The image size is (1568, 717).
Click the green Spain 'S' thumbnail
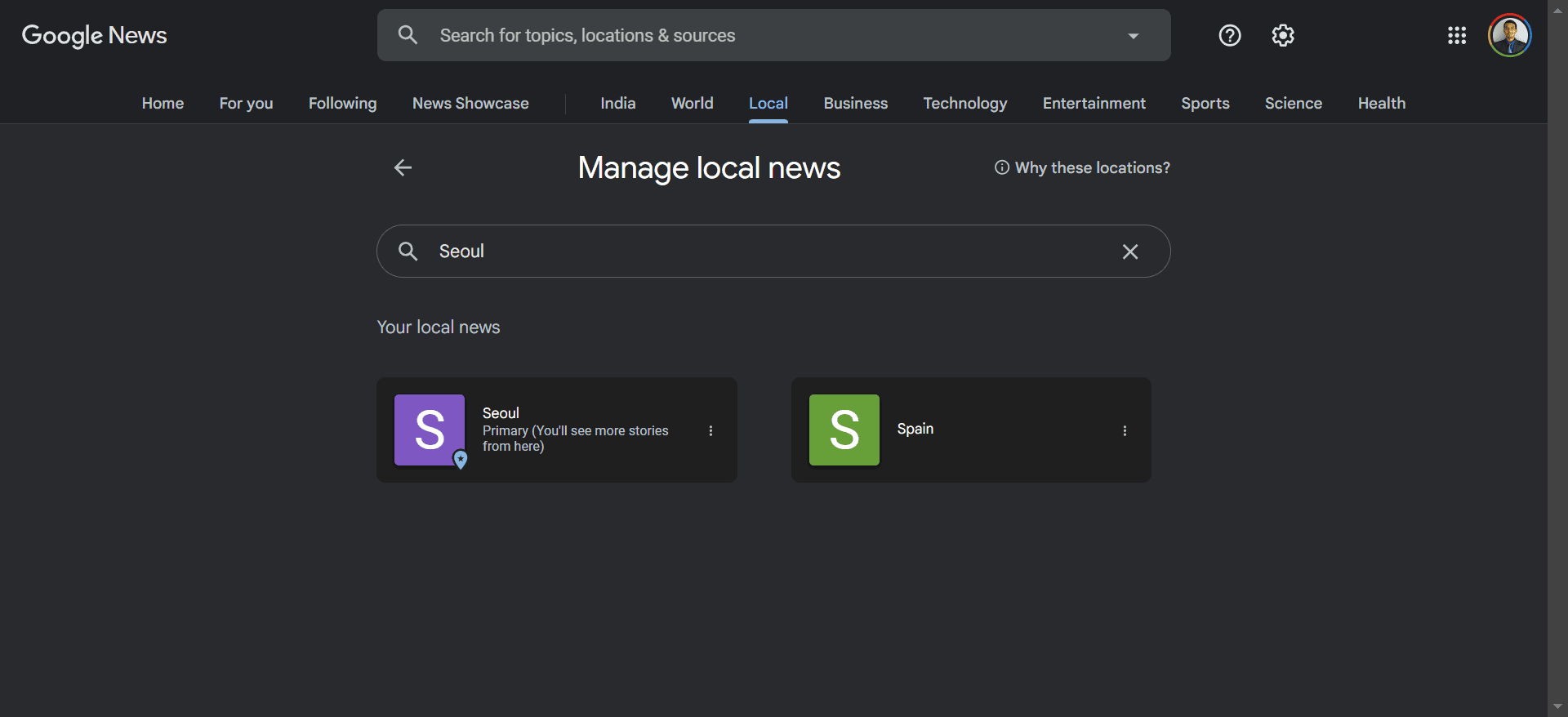[844, 430]
